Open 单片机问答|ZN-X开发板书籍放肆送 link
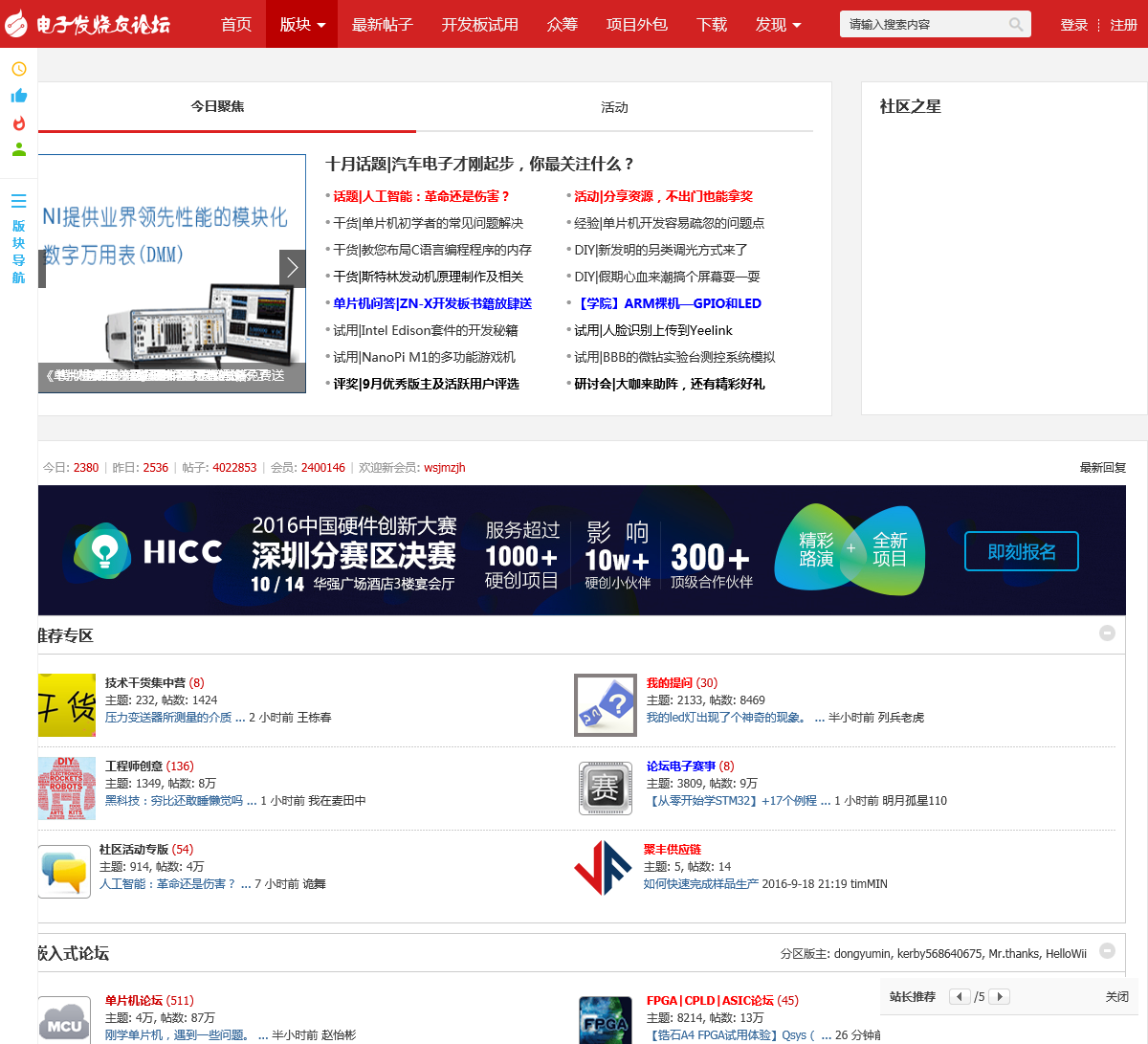The width and height of the screenshot is (1148, 1044). pos(432,303)
